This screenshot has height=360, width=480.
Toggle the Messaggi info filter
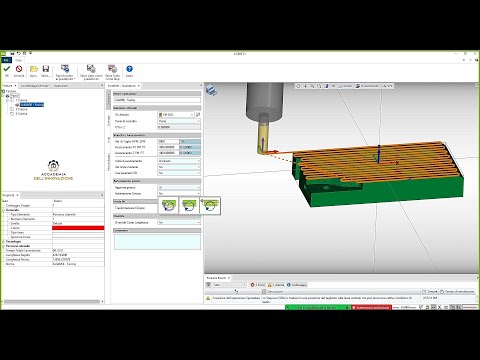click(297, 285)
